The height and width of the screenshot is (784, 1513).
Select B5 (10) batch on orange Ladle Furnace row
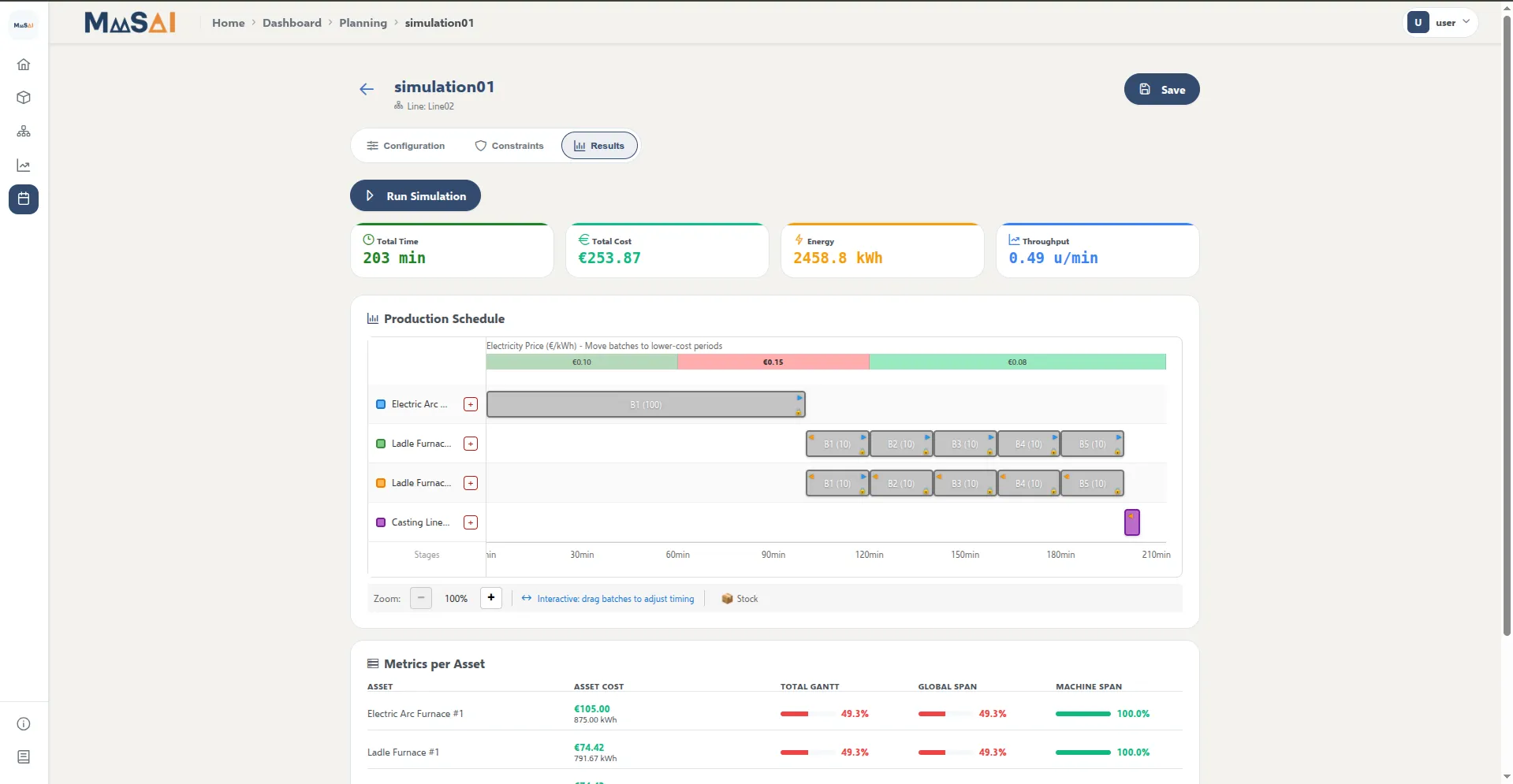pos(1092,483)
